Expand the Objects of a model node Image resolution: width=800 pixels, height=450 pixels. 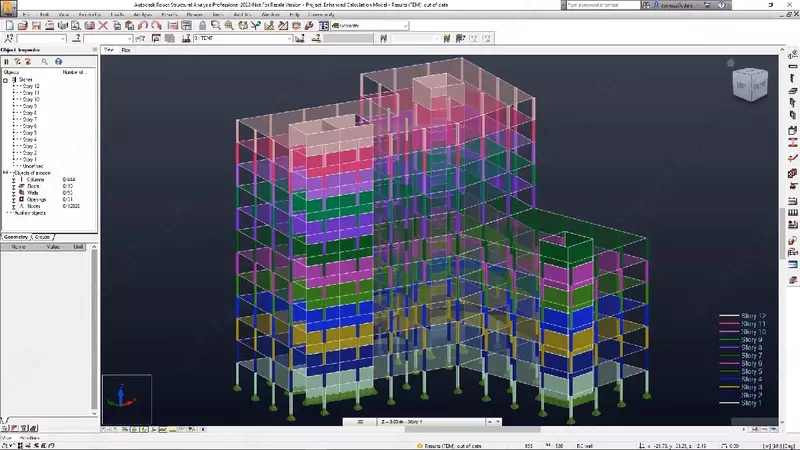click(x=5, y=172)
